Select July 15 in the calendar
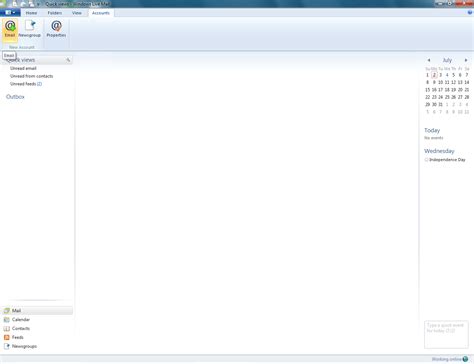 [x=428, y=90]
